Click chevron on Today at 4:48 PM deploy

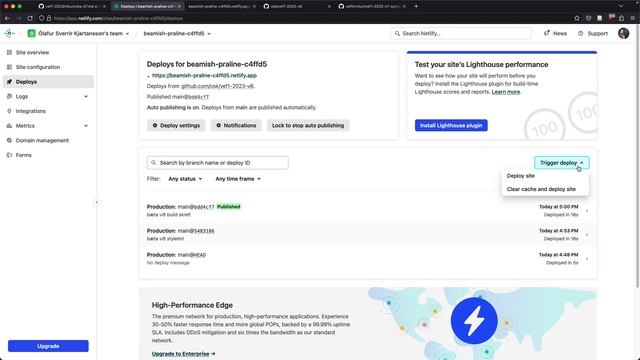pyautogui.click(x=587, y=259)
